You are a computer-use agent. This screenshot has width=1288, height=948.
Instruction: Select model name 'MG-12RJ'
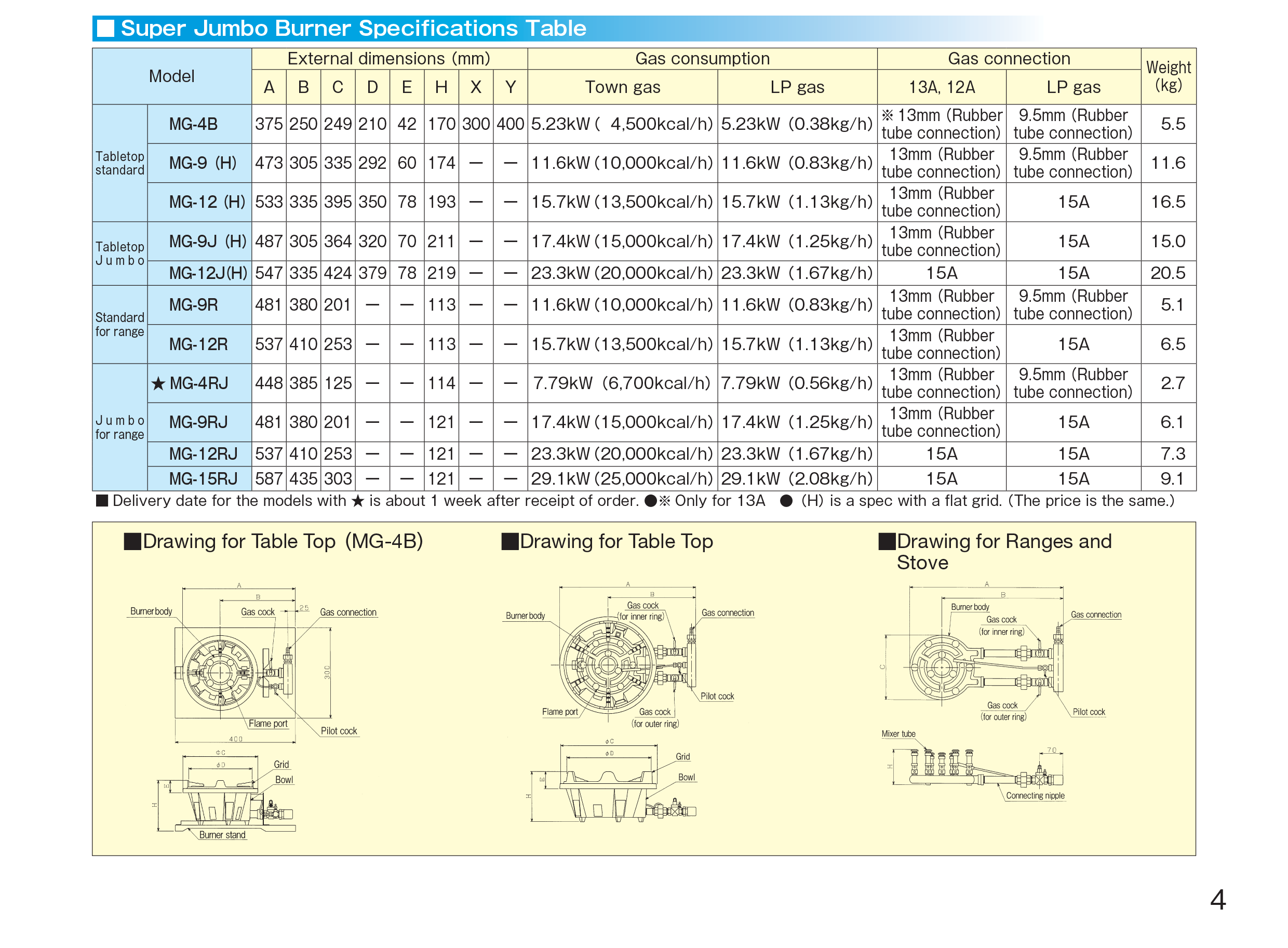coord(203,454)
